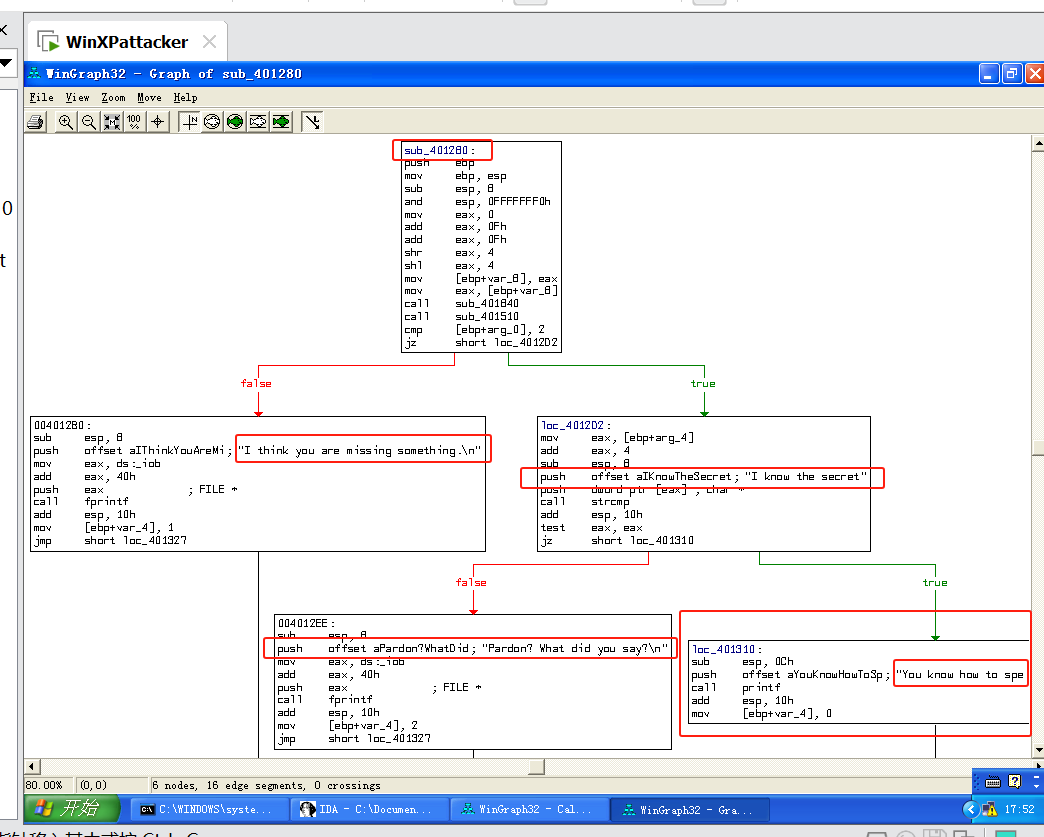Click the 'false' label under sub_401280
Image resolution: width=1044 pixels, height=837 pixels.
click(256, 384)
